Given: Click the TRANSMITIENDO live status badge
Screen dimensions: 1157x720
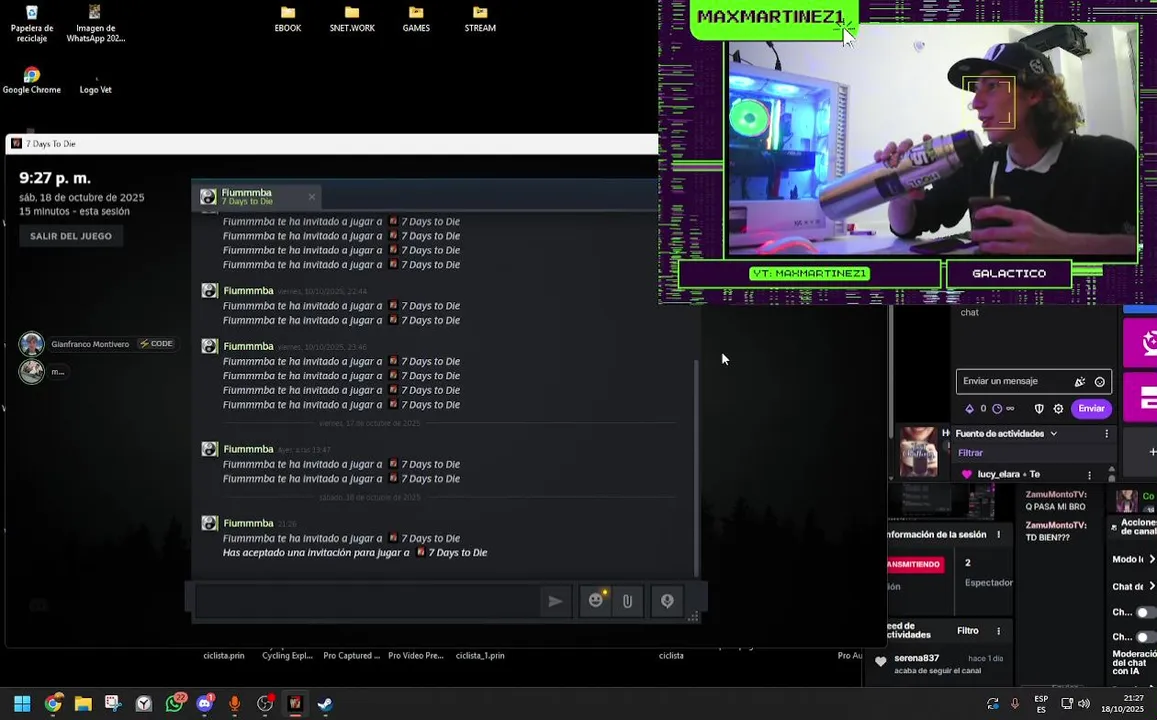Looking at the screenshot, I should pyautogui.click(x=915, y=564).
